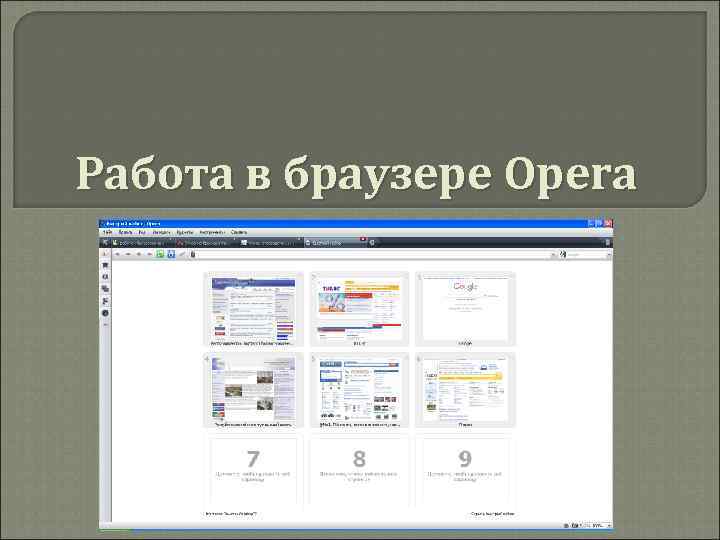The width and height of the screenshot is (720, 540).
Task: Open the Файл menu in Opera
Action: coord(108,232)
